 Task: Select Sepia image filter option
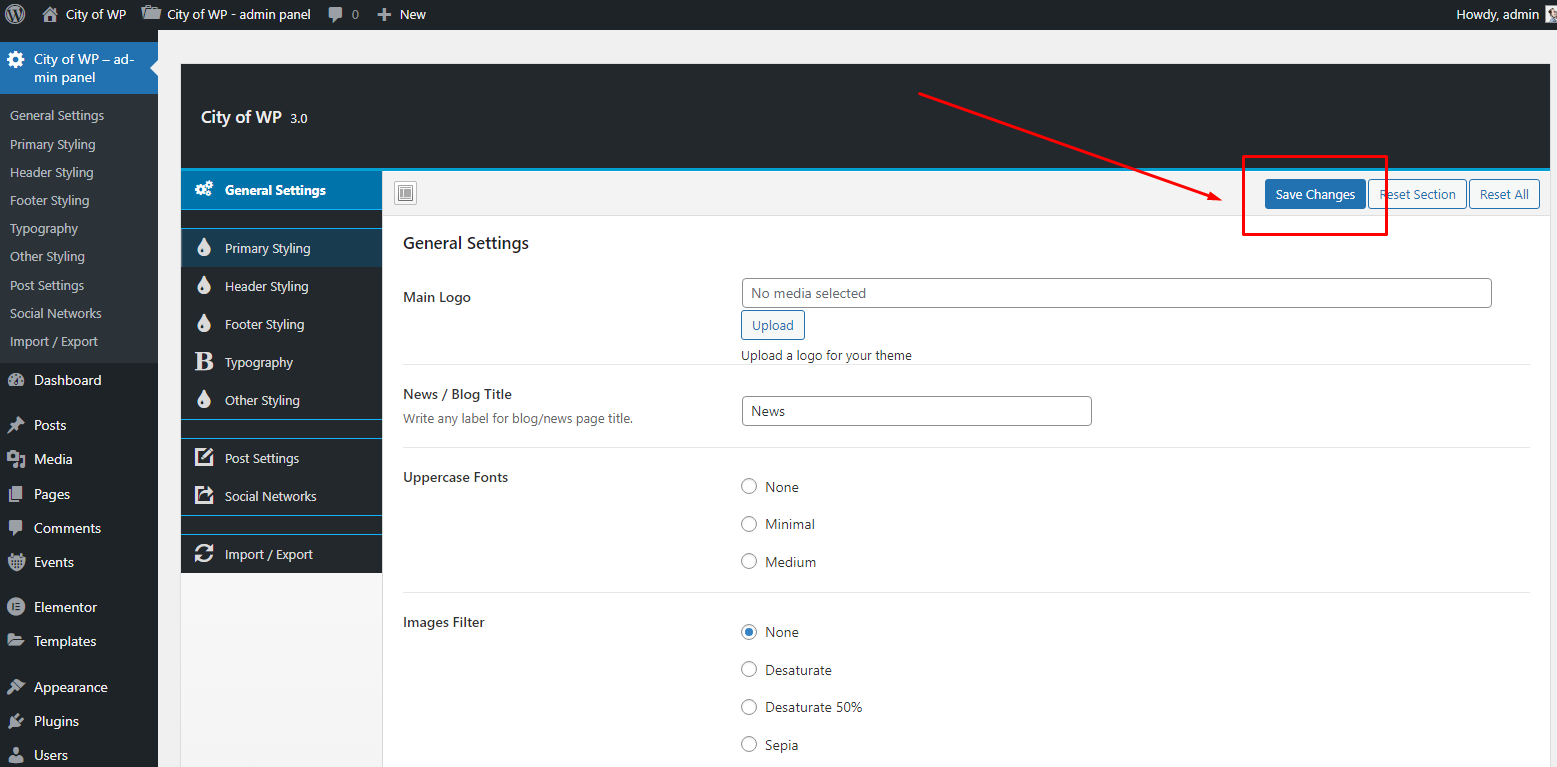coord(749,745)
